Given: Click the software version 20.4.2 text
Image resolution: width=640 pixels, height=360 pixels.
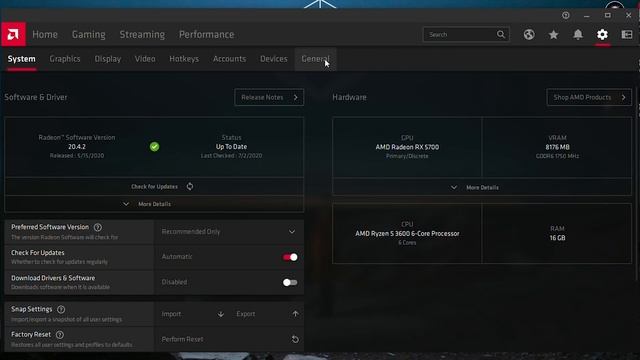Looking at the screenshot, I should click(77, 147).
